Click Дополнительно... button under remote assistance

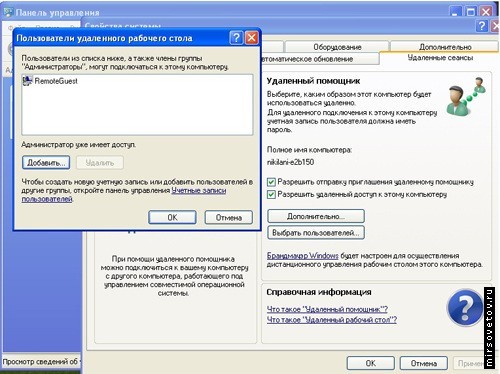coord(316,216)
